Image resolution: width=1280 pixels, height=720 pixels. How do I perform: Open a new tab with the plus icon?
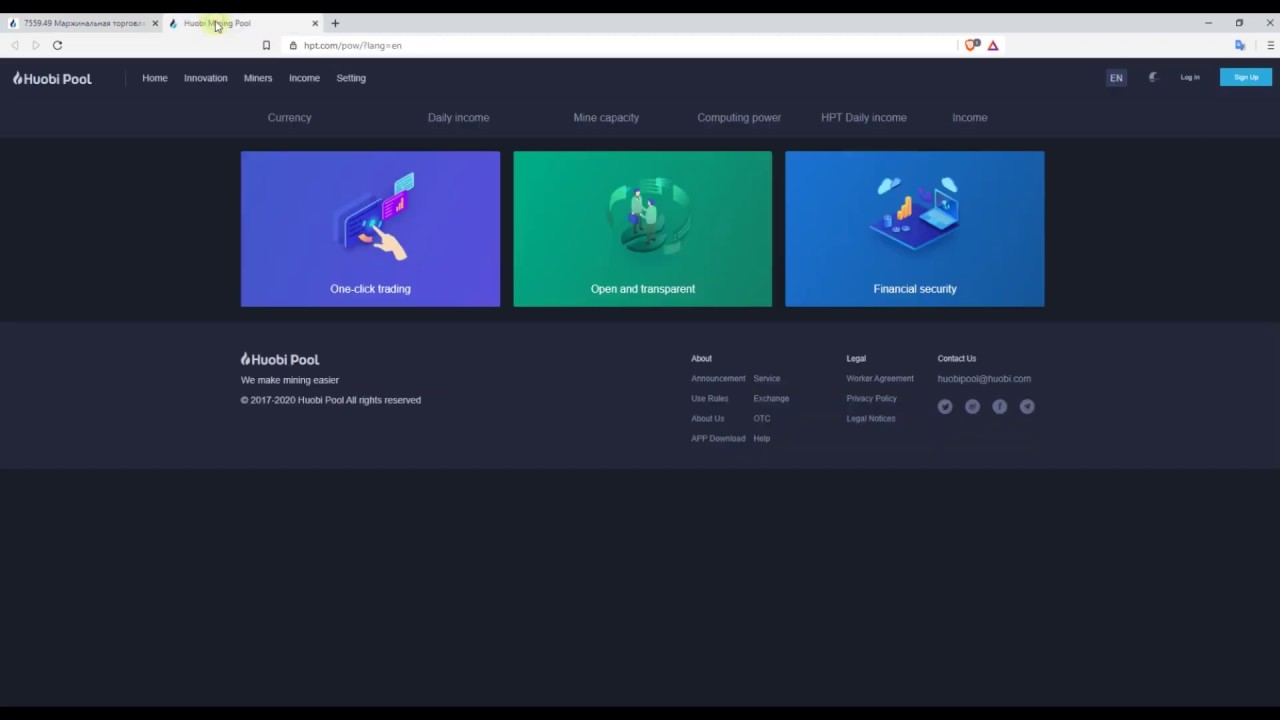[335, 23]
